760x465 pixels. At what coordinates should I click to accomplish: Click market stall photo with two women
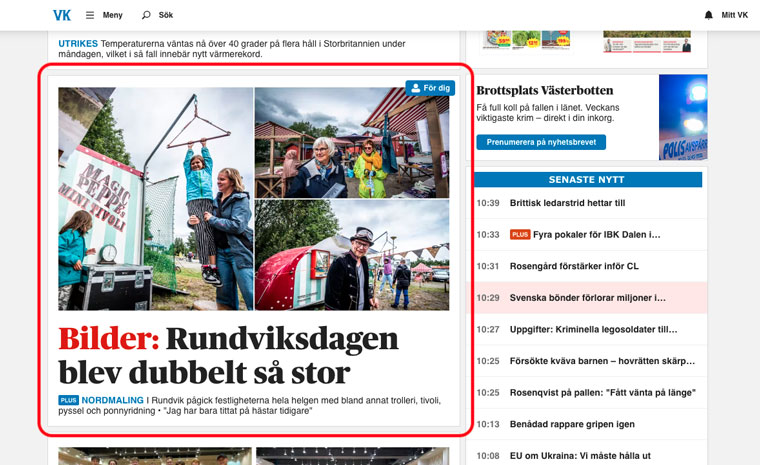click(x=352, y=143)
